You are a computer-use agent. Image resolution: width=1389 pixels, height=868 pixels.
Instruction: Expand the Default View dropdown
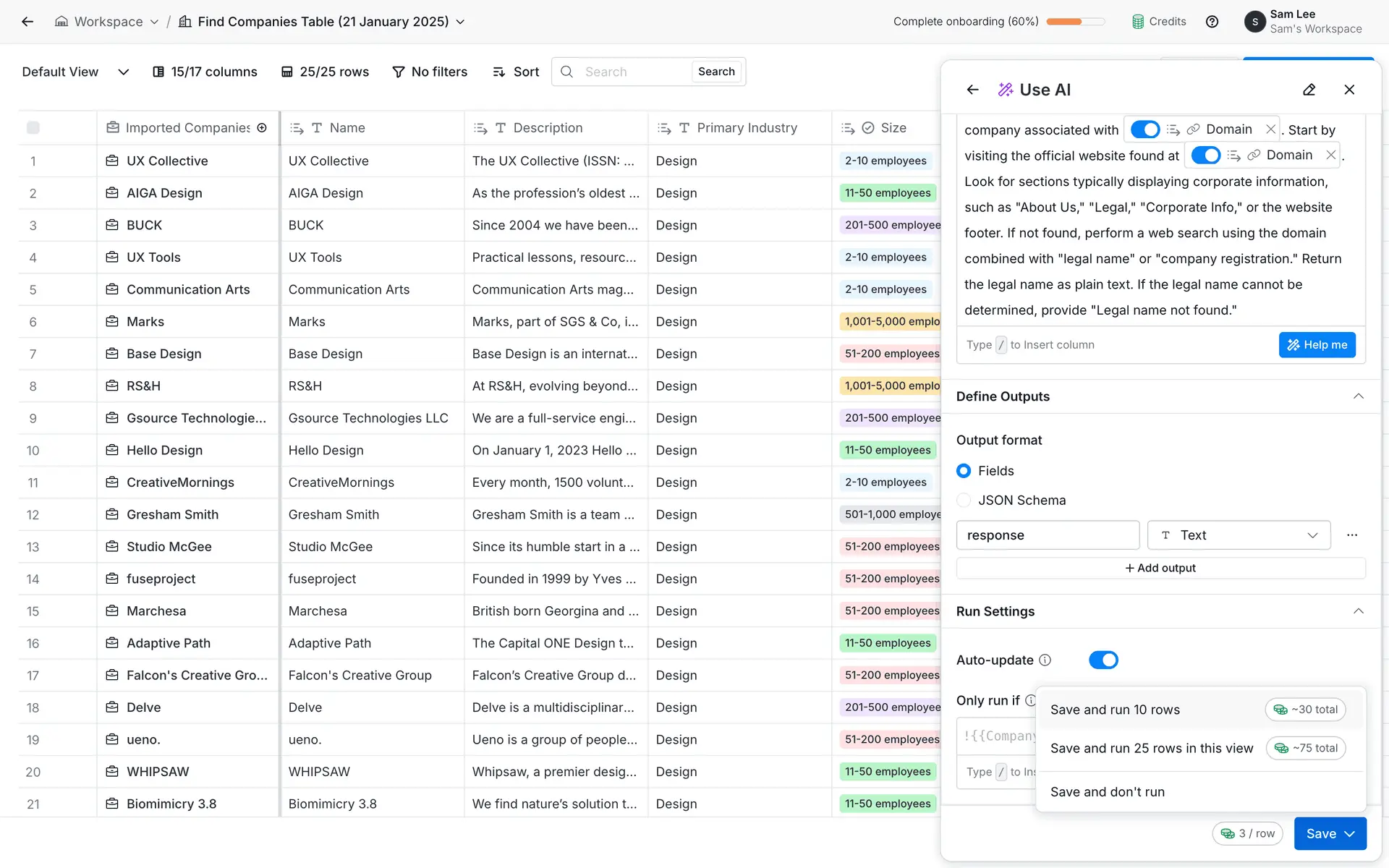click(x=123, y=72)
